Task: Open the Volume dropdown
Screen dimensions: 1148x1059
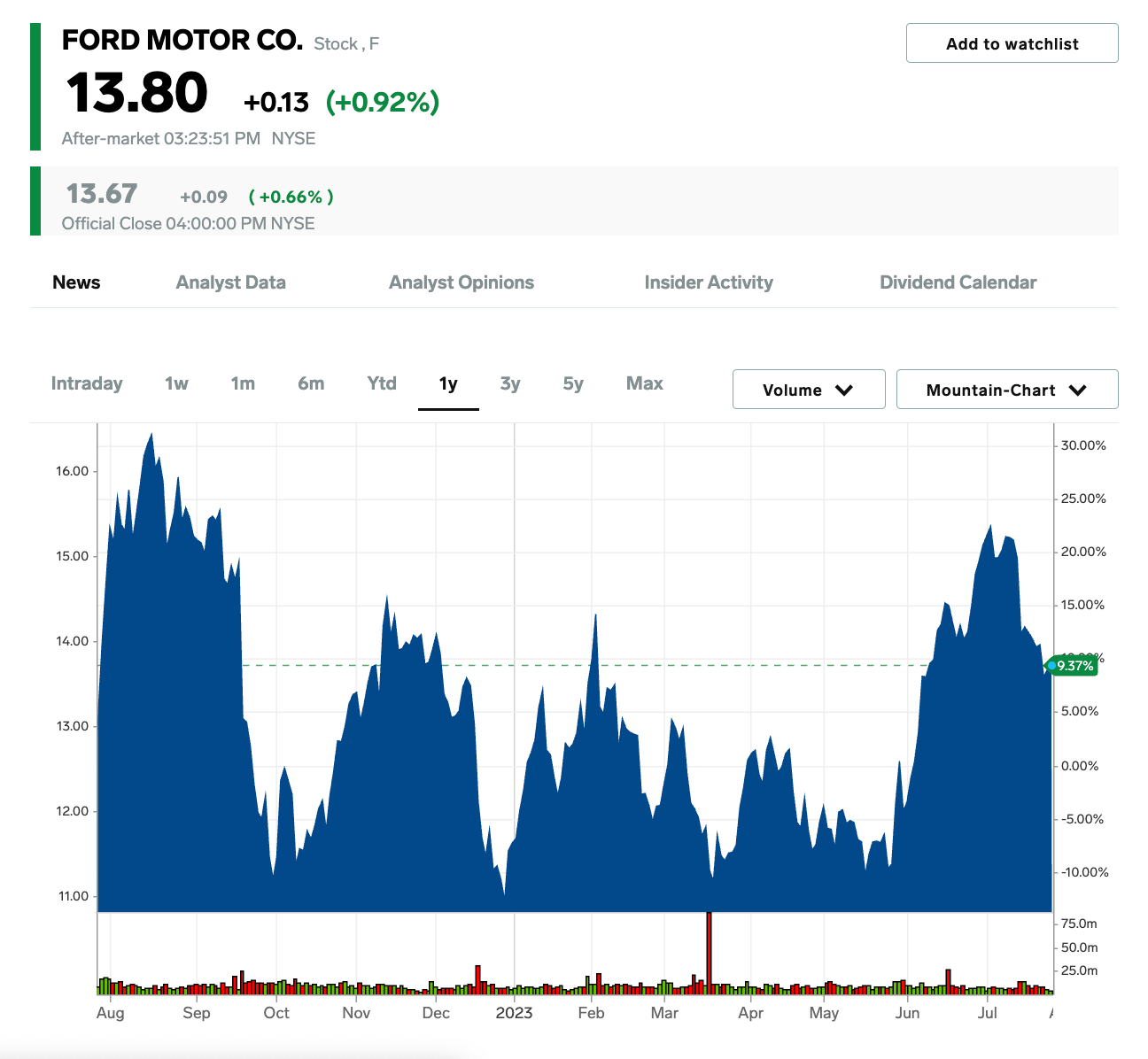Action: [809, 390]
